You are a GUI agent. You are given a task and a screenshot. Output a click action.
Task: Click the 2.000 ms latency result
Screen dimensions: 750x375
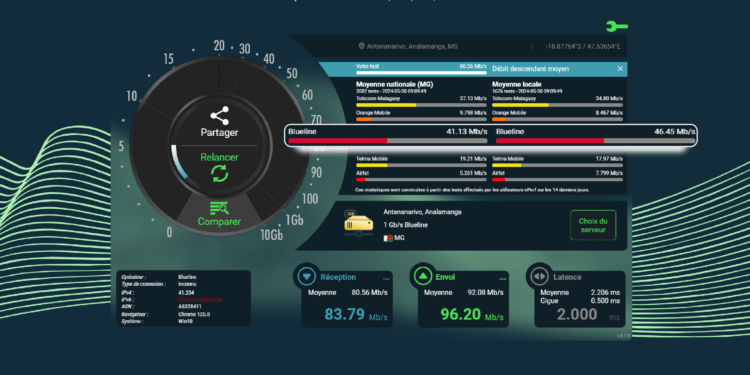click(588, 315)
